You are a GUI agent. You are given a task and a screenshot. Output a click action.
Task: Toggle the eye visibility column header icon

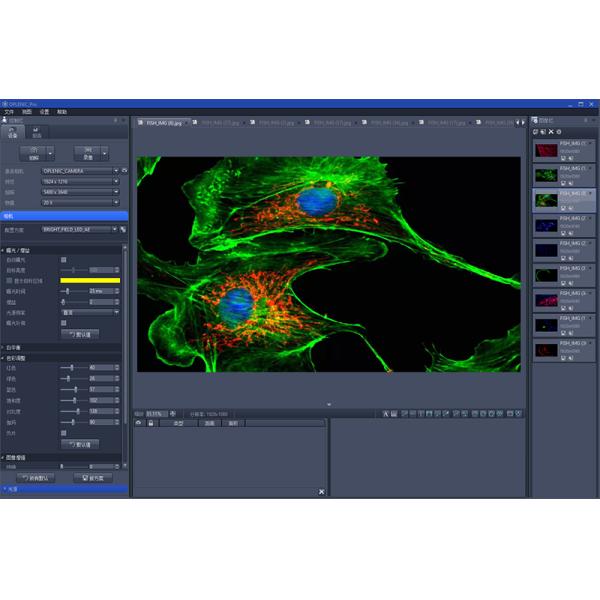pos(139,423)
